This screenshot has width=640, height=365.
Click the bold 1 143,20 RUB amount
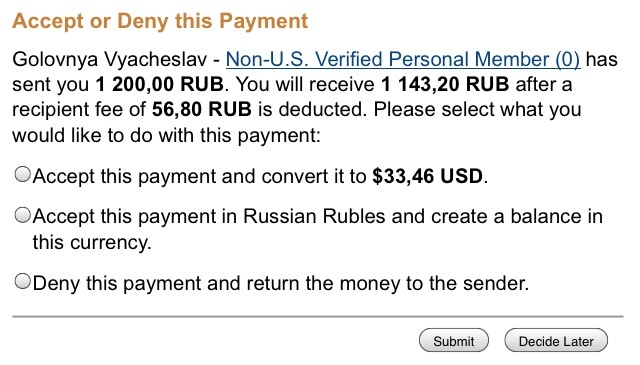[x=445, y=84]
